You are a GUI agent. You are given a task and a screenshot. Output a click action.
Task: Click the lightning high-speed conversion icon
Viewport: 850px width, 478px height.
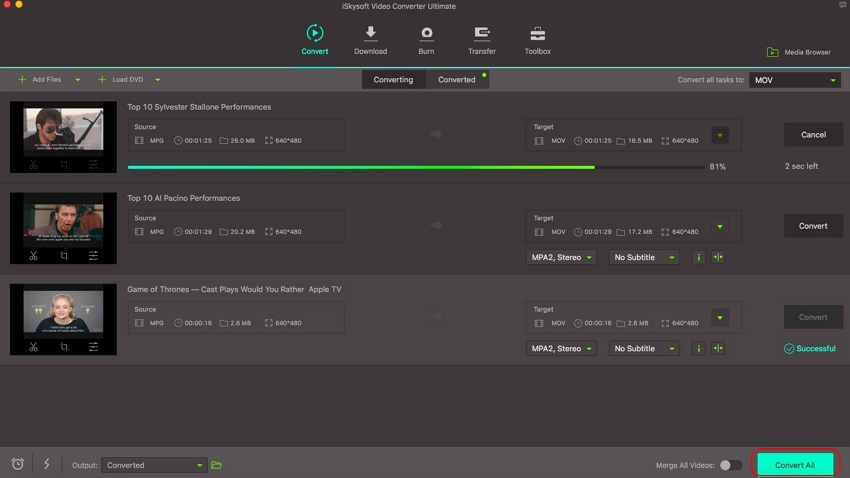(46, 464)
